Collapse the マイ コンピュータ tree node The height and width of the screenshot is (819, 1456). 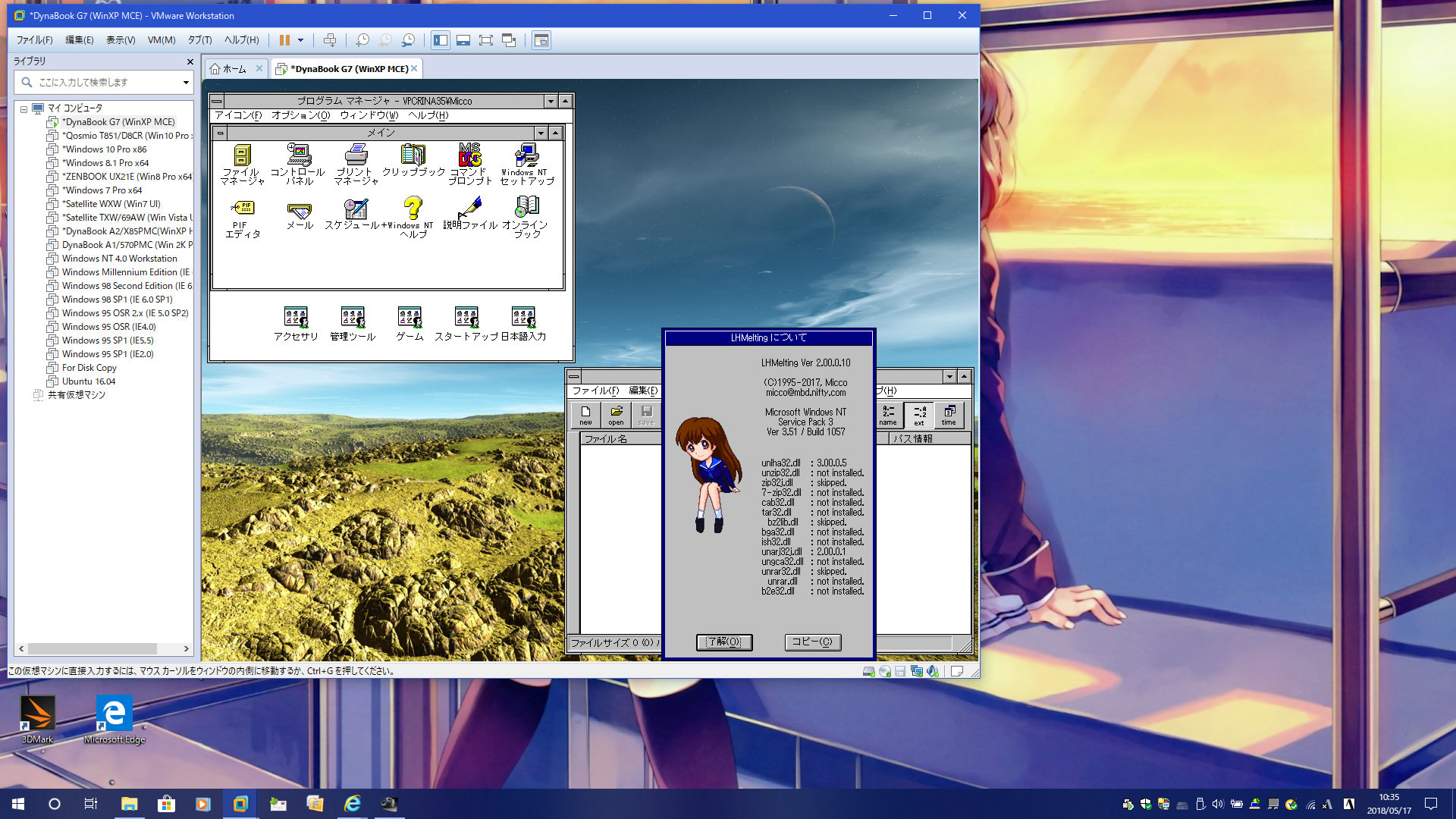pyautogui.click(x=24, y=109)
